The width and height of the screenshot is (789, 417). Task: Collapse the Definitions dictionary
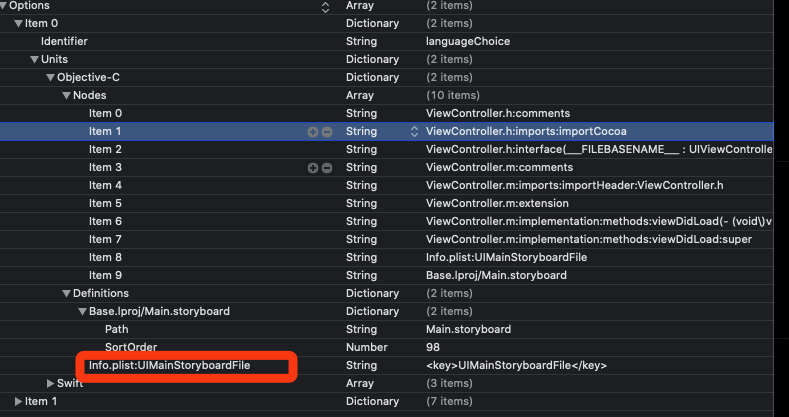tap(66, 294)
